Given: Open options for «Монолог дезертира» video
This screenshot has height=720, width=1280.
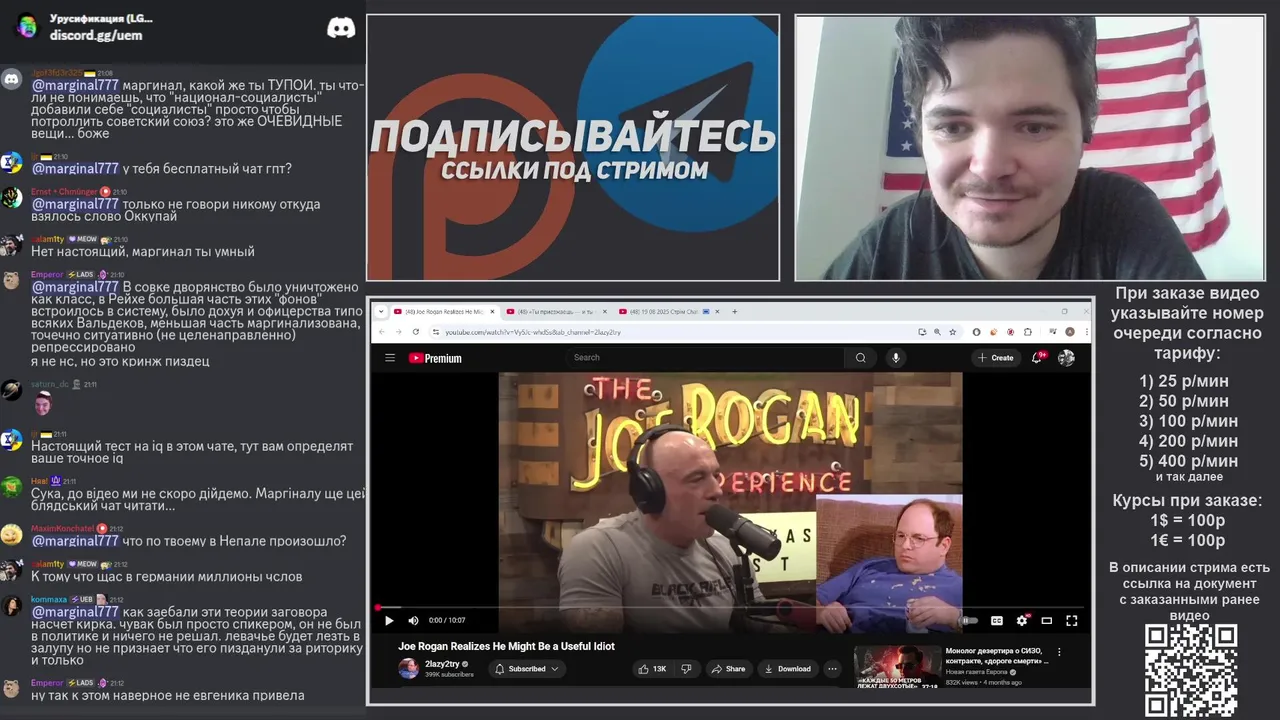Looking at the screenshot, I should (x=1060, y=653).
